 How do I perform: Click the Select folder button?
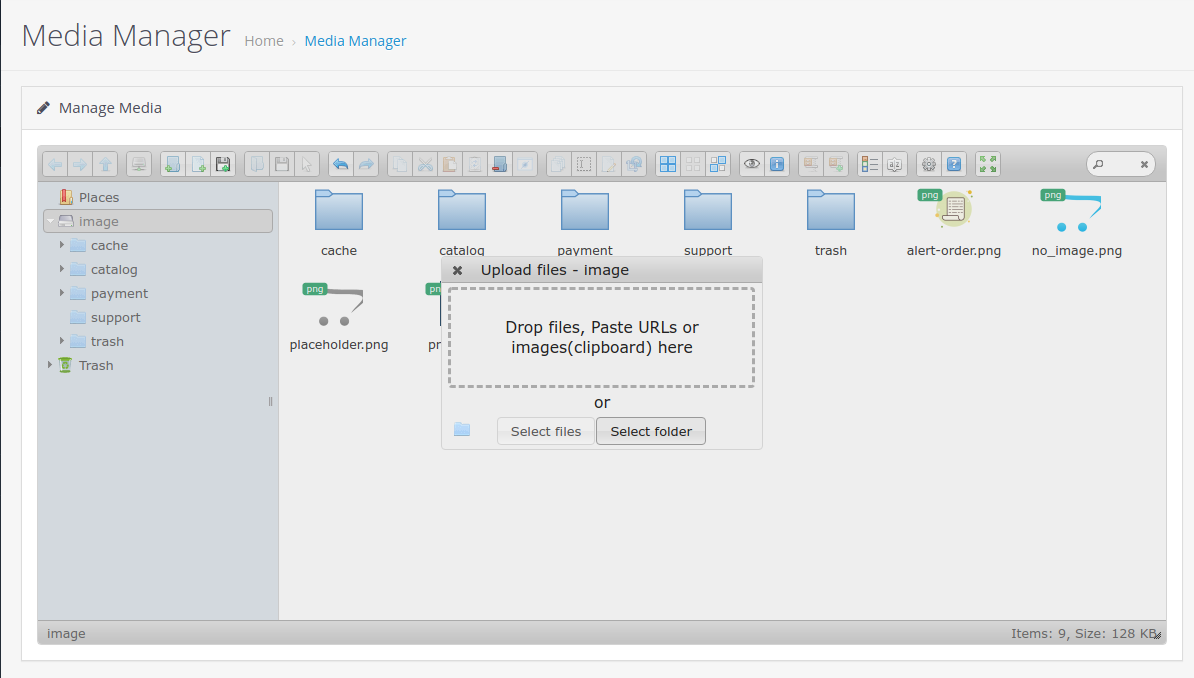(x=650, y=431)
